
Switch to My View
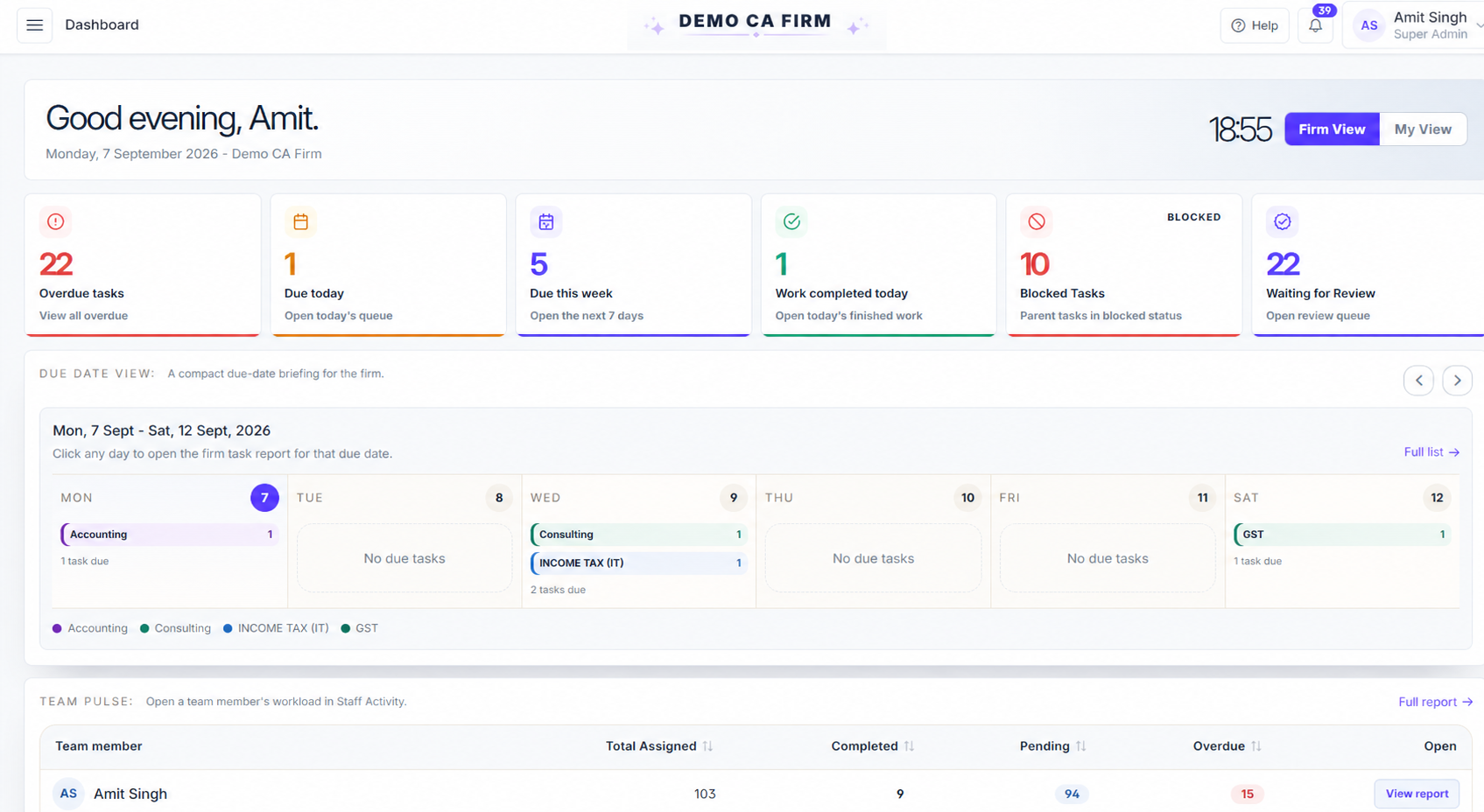(1423, 129)
